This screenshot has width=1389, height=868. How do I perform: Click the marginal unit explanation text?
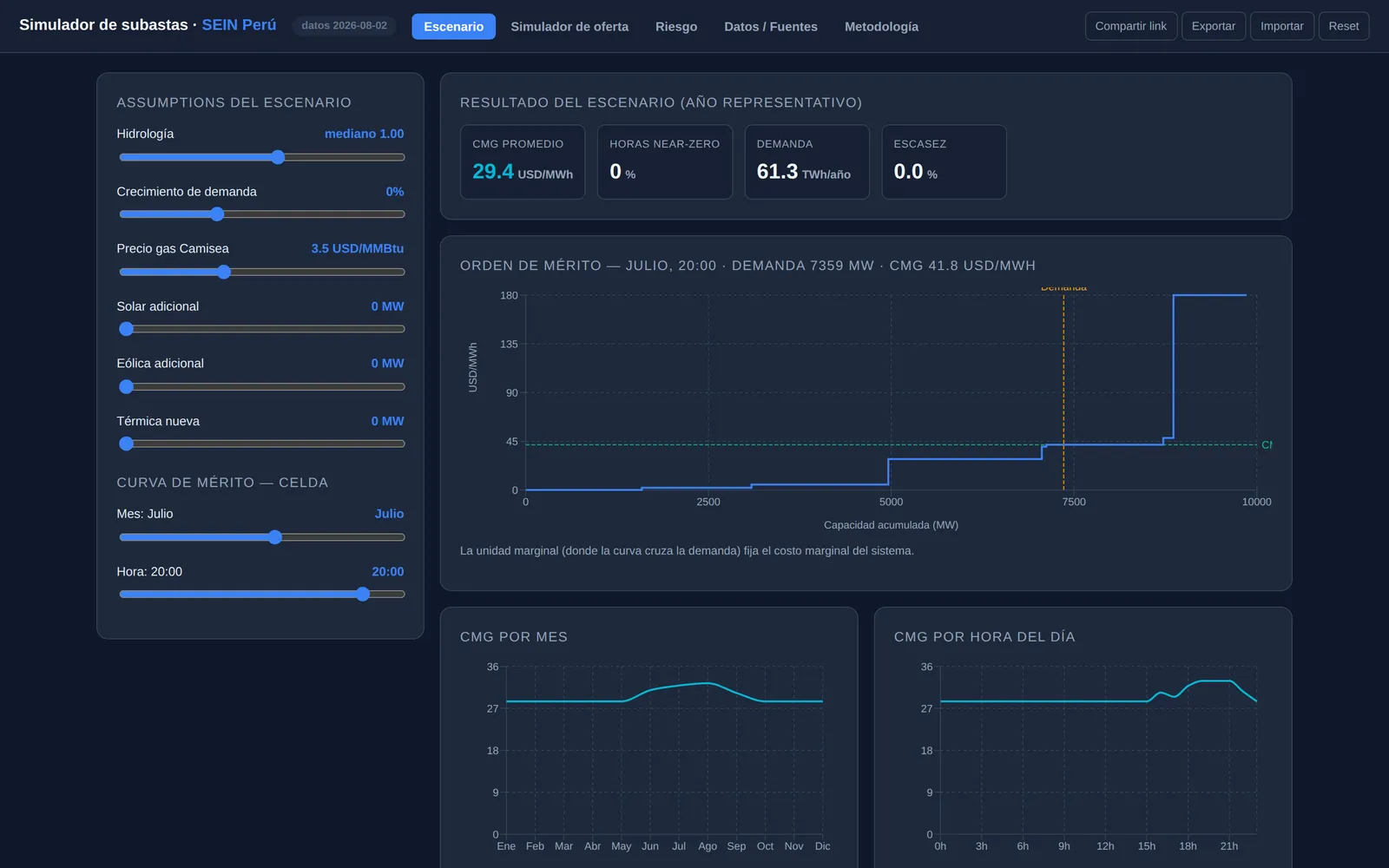point(687,551)
